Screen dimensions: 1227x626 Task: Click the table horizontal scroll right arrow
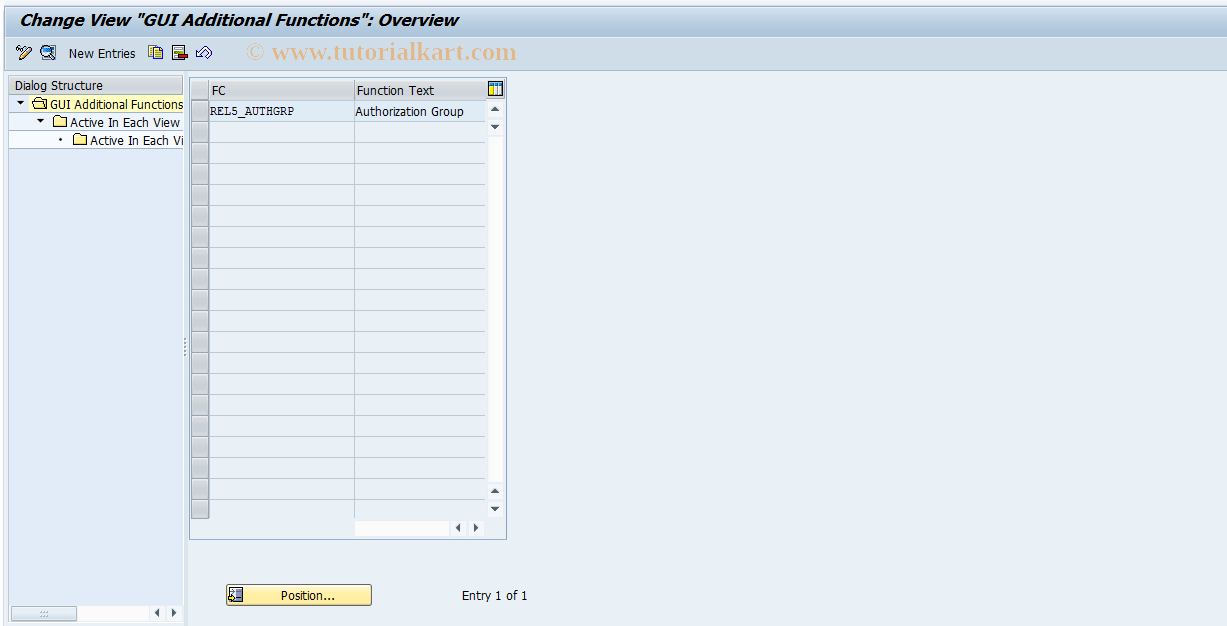(x=476, y=528)
